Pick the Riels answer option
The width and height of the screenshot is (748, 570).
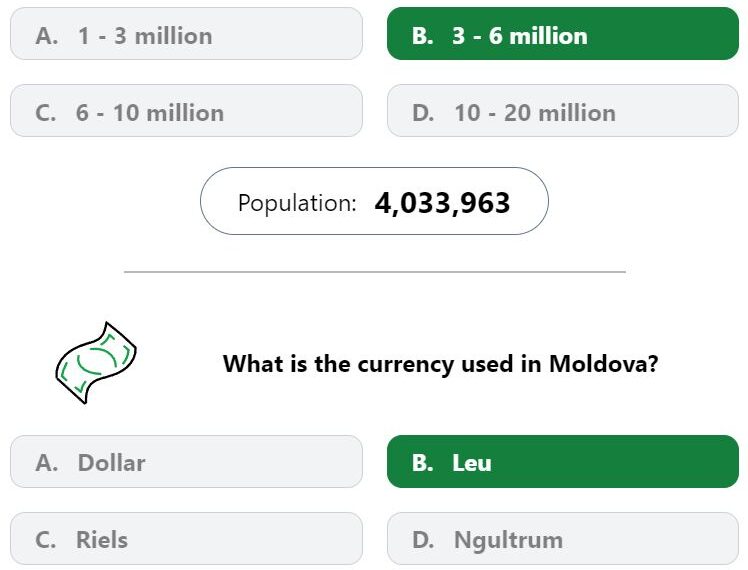pyautogui.click(x=186, y=539)
